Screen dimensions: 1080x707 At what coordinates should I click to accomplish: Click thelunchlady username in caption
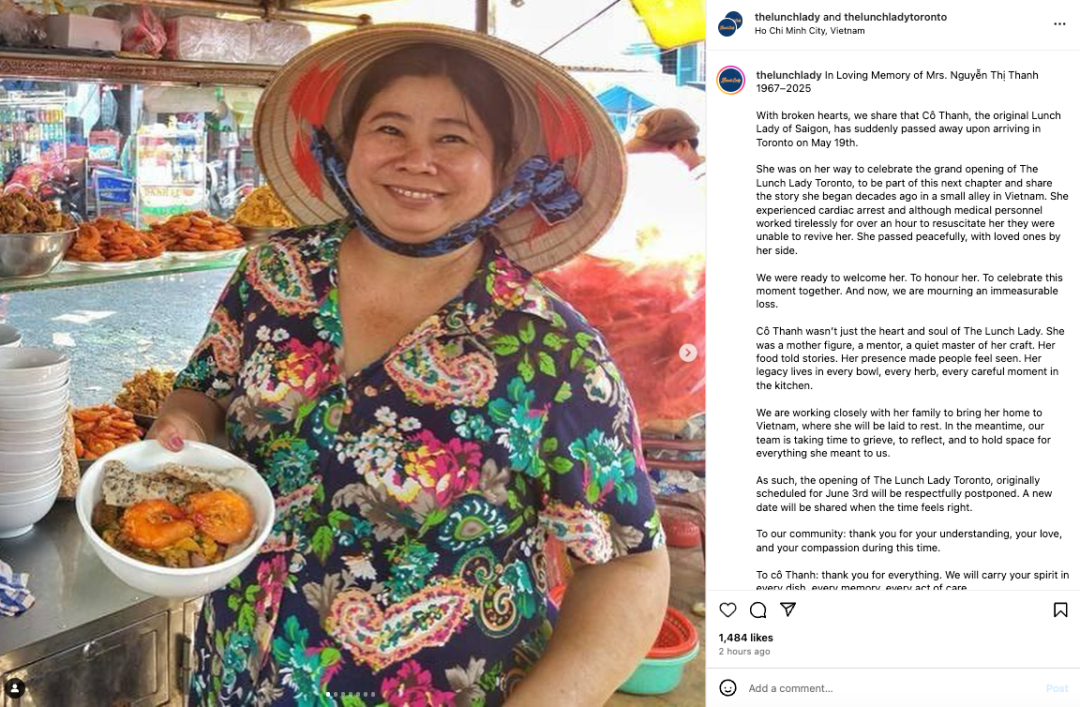789,75
